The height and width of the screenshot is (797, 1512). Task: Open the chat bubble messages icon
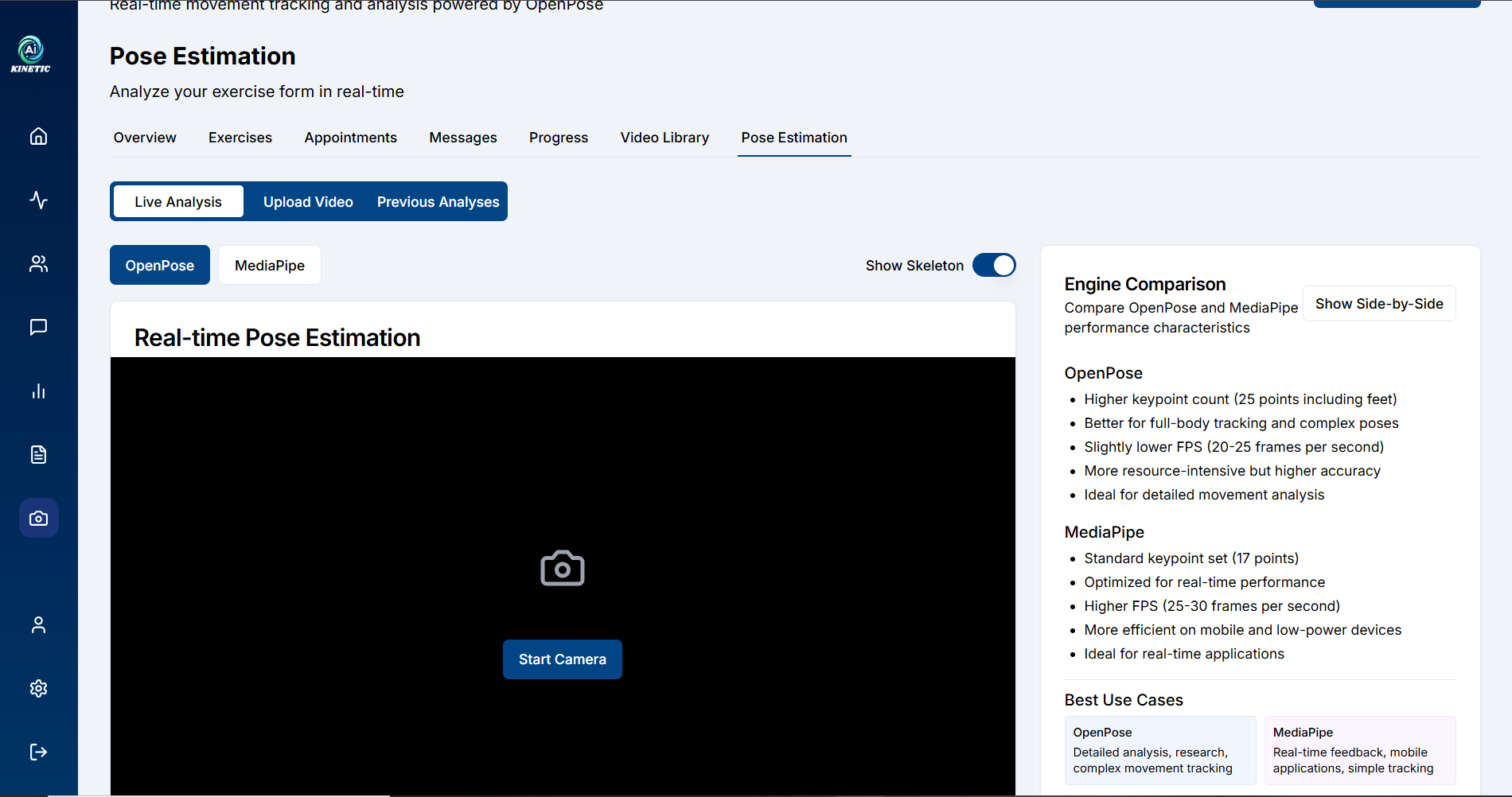pos(38,327)
